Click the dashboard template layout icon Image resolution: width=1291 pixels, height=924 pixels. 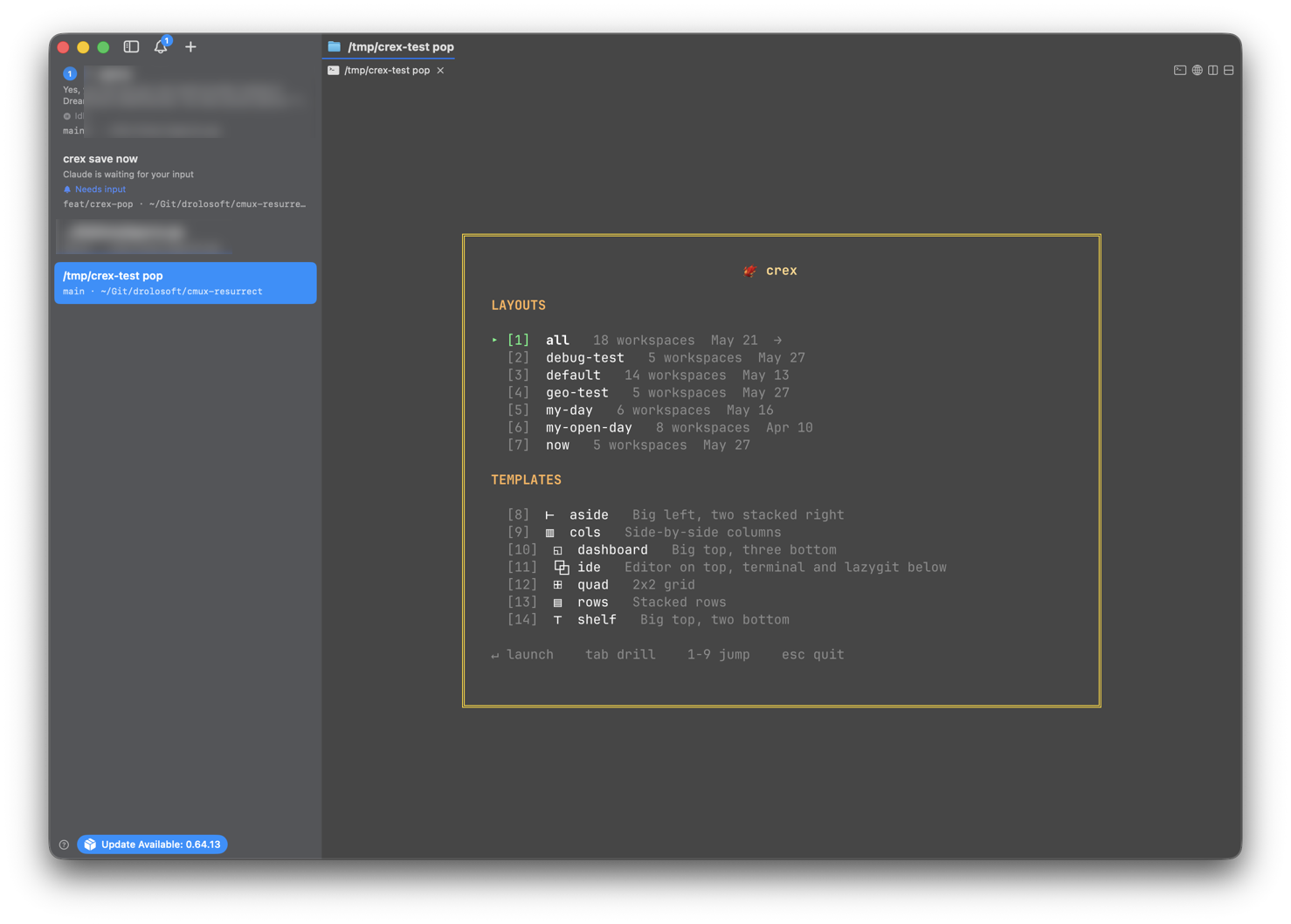tap(557, 550)
